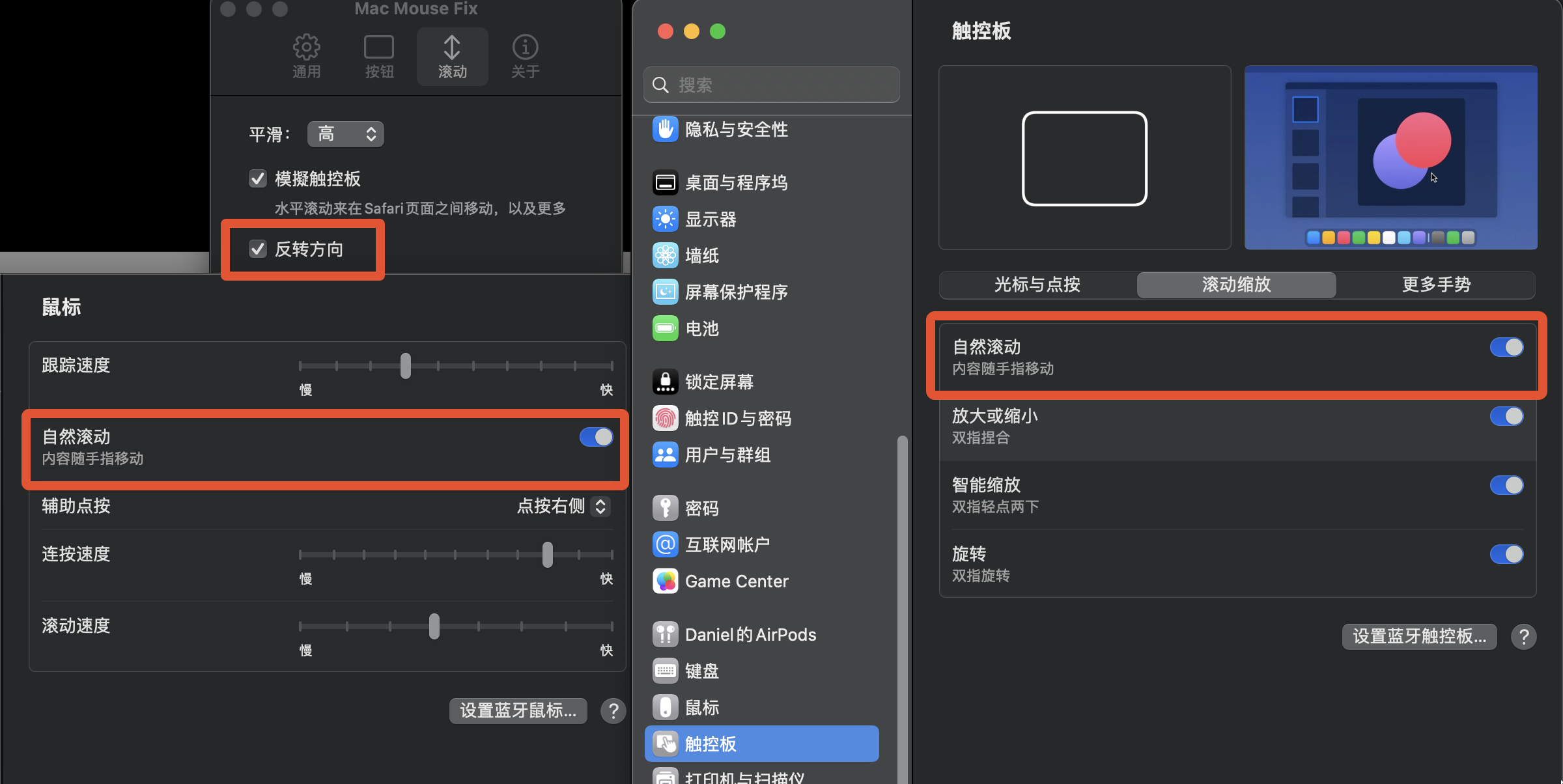The width and height of the screenshot is (1563, 784).
Task: Click the 搜索 search field
Action: pos(772,85)
